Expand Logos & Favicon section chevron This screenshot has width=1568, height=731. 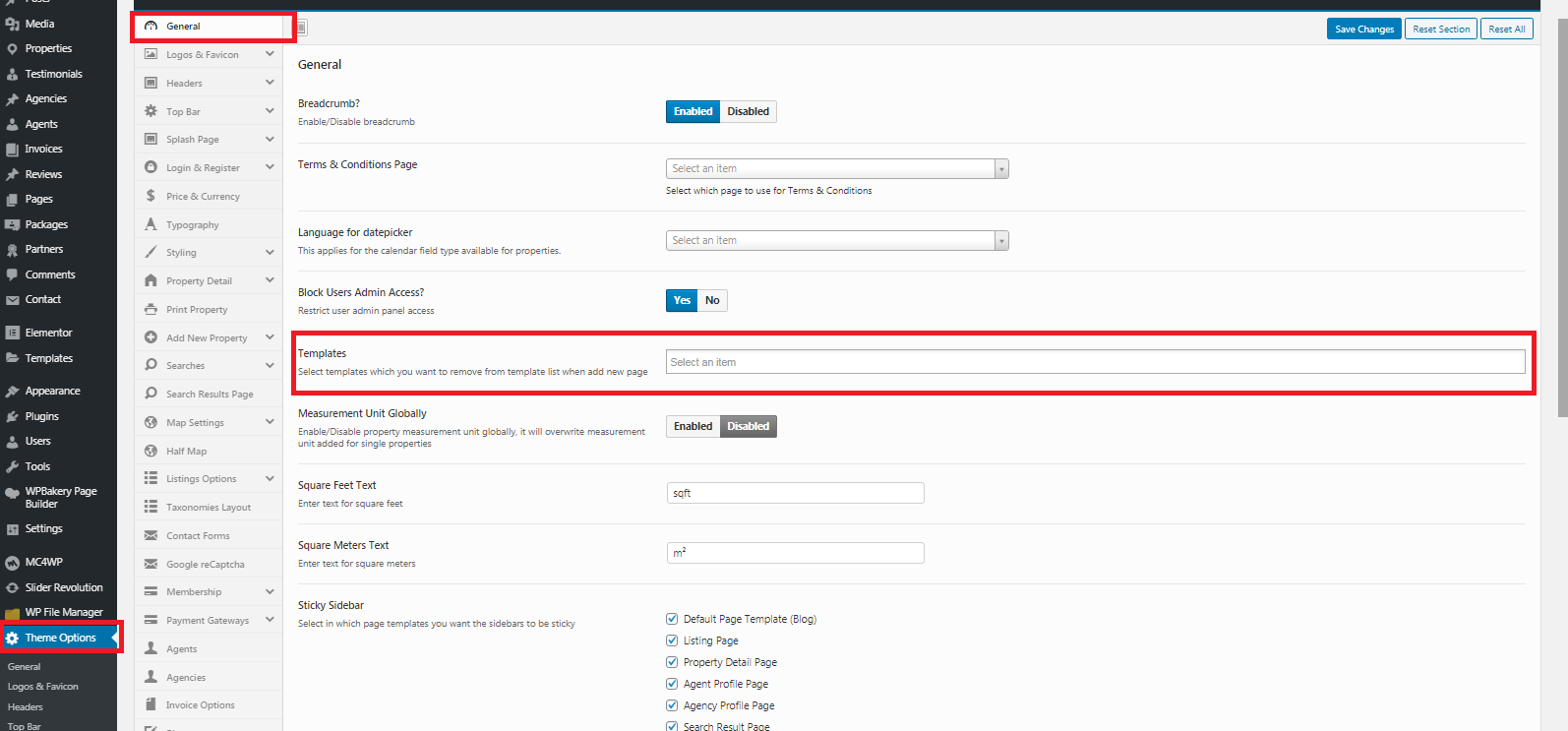coord(270,54)
